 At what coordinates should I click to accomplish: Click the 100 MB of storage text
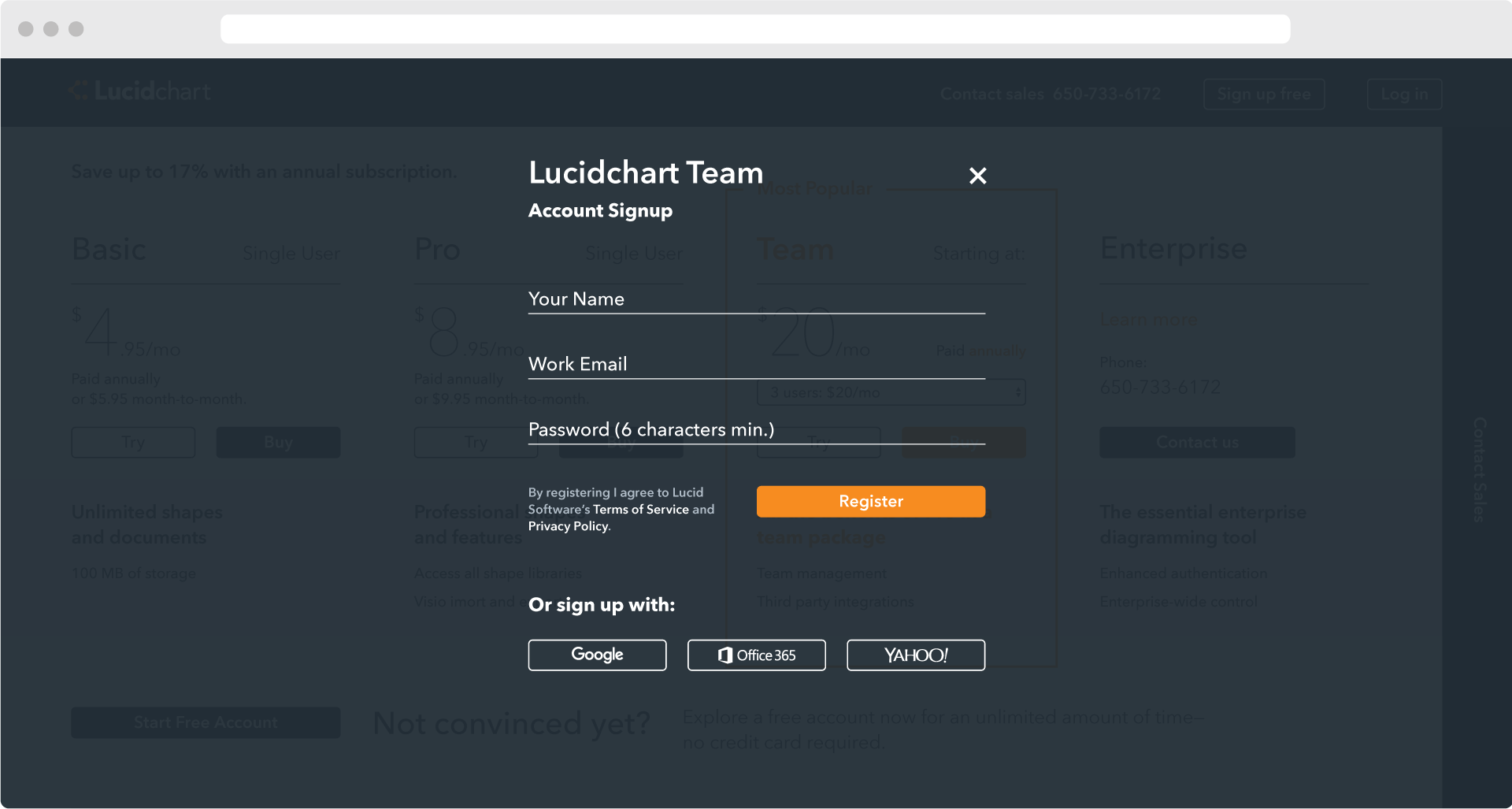(x=134, y=573)
